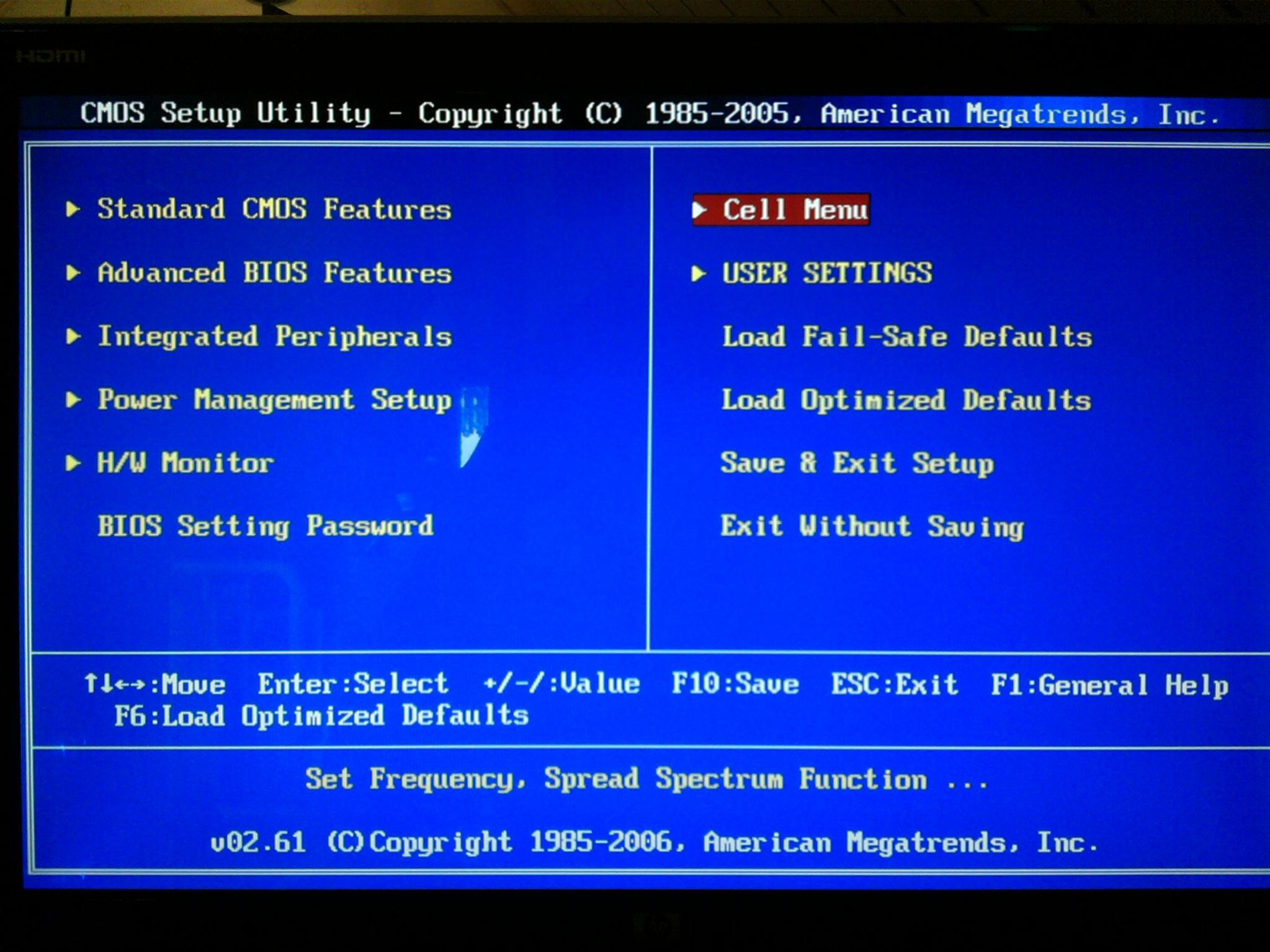
Task: Click the arrow beside USER SETTINGS
Action: click(x=699, y=273)
